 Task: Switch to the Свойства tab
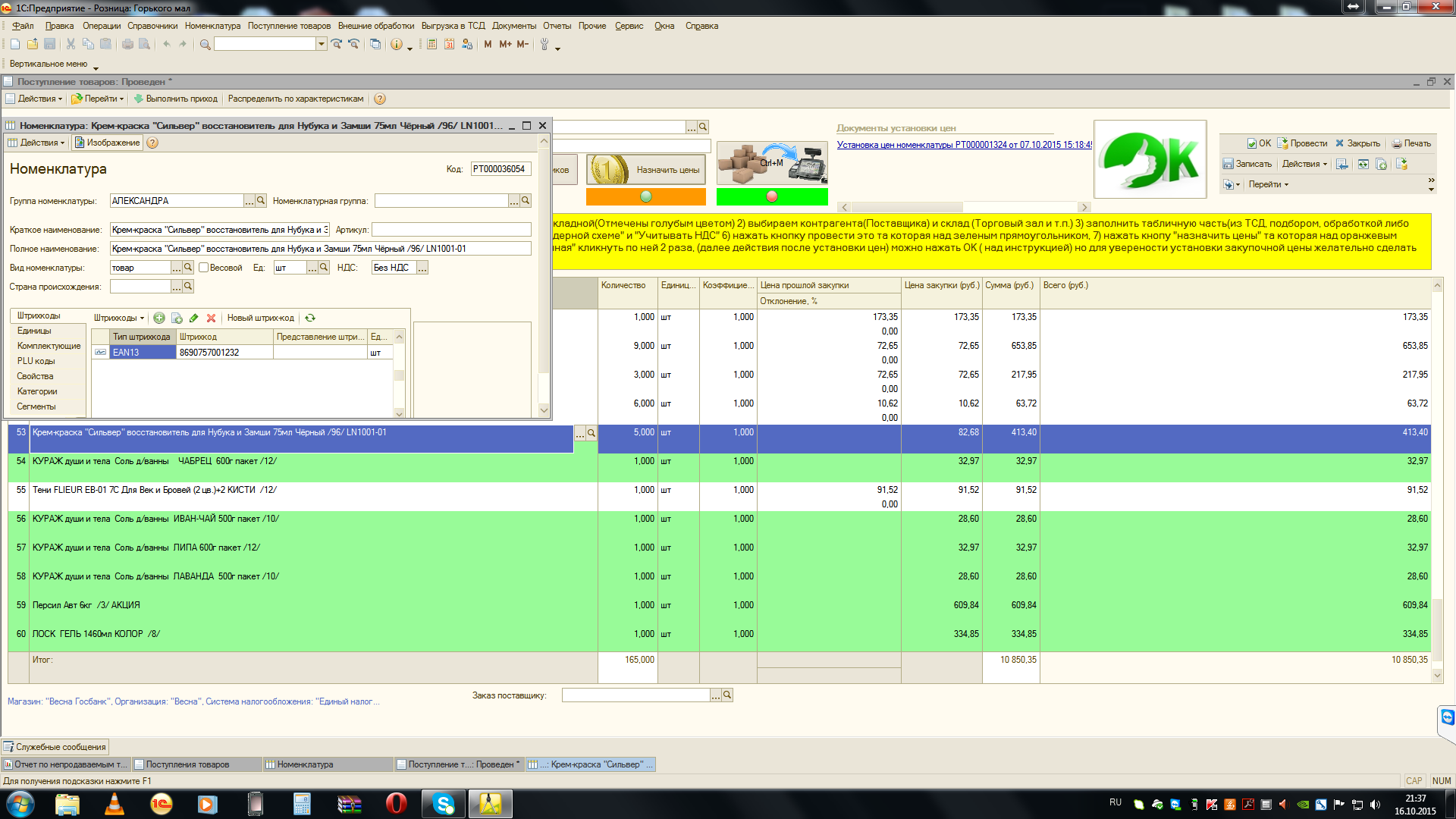pyautogui.click(x=35, y=376)
